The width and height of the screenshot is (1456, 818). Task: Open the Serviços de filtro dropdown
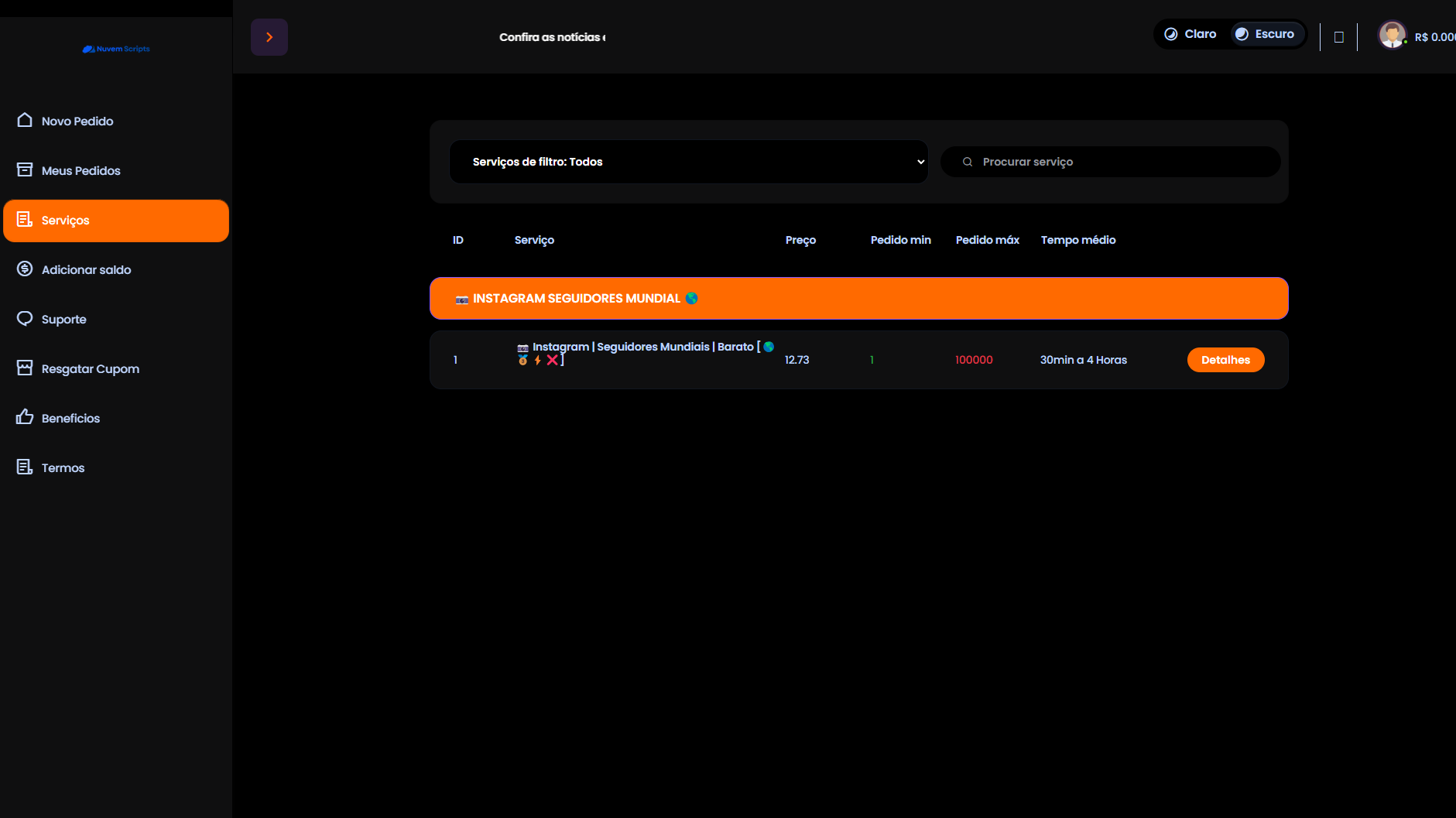tap(688, 162)
